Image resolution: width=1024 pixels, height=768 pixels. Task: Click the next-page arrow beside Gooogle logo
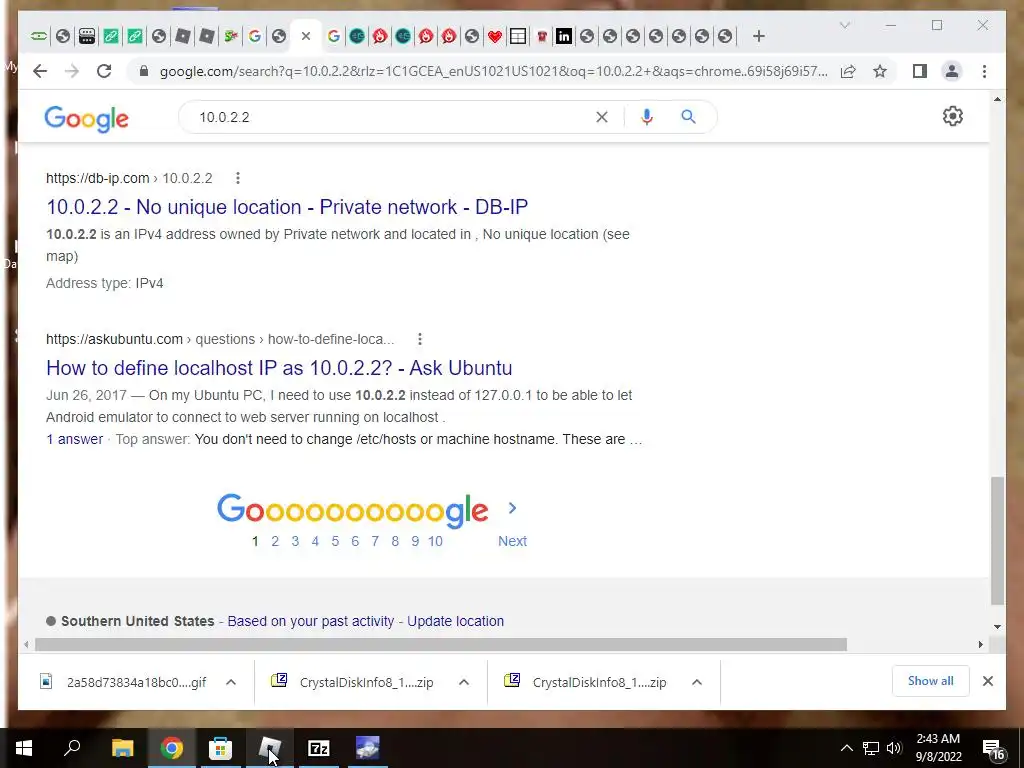(512, 508)
